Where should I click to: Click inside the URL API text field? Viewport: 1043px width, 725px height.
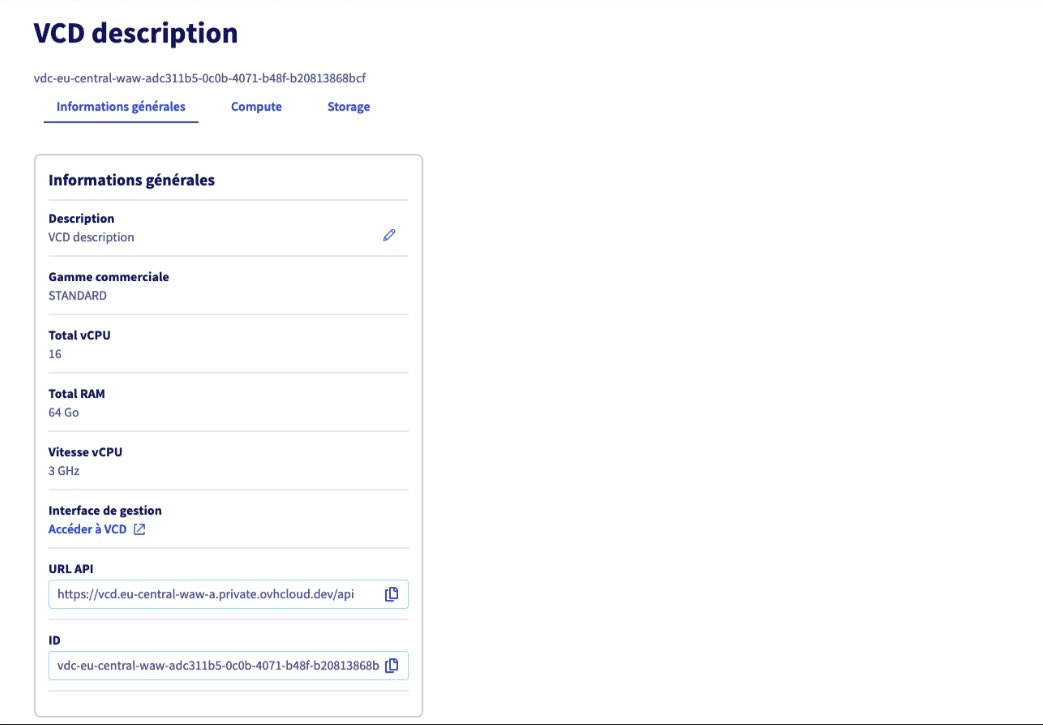pos(206,594)
